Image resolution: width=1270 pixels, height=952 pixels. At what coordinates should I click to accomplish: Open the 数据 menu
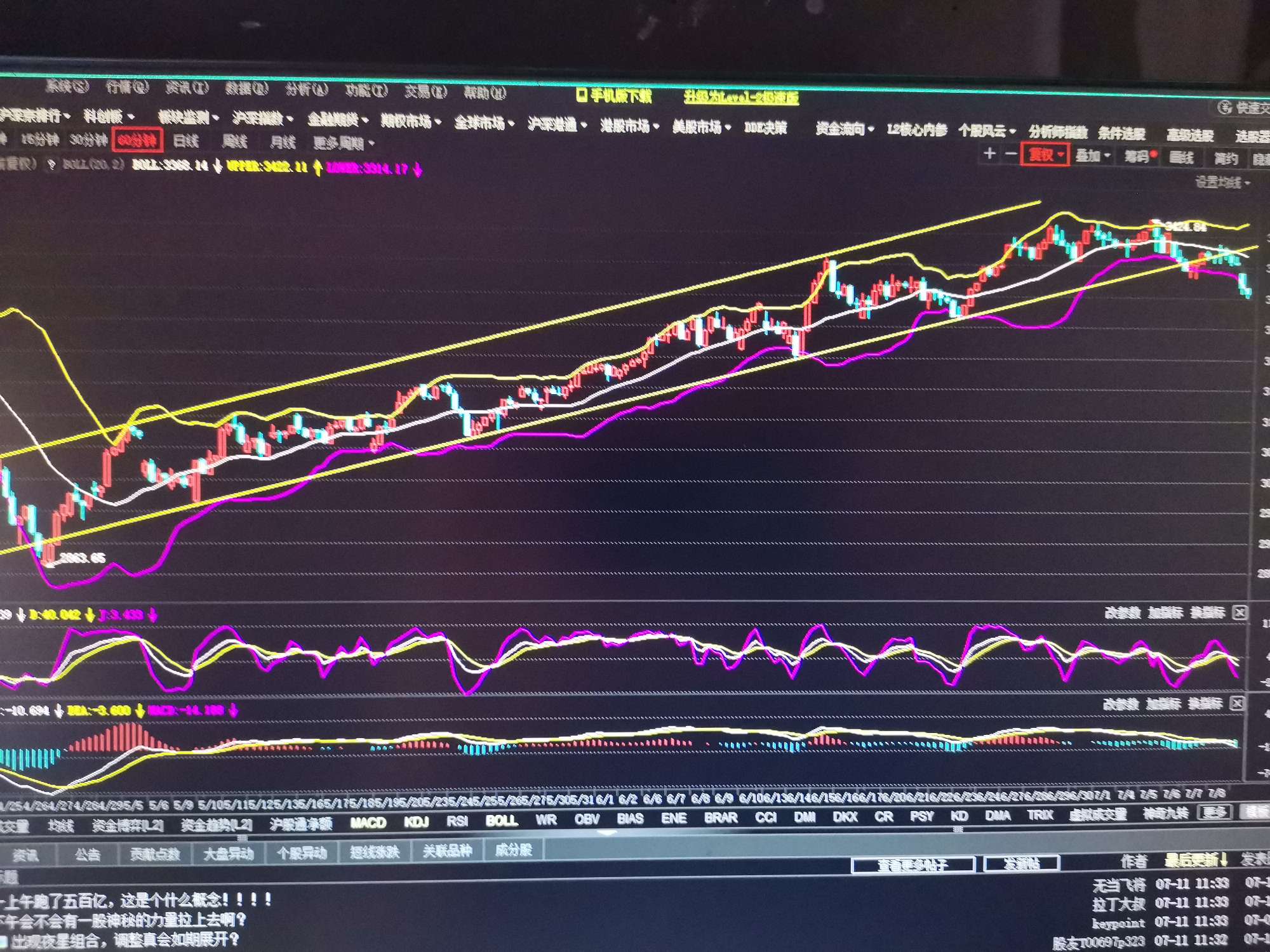click(247, 88)
